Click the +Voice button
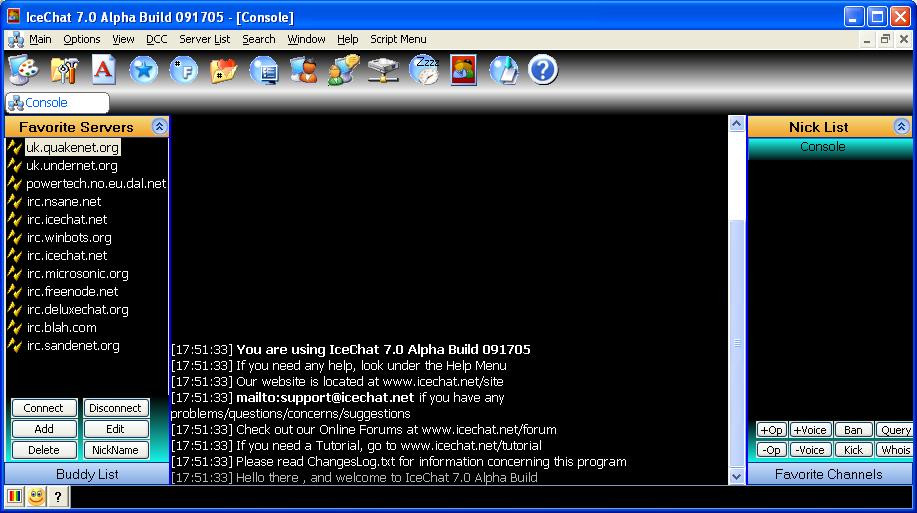The image size is (917, 513). (x=811, y=430)
